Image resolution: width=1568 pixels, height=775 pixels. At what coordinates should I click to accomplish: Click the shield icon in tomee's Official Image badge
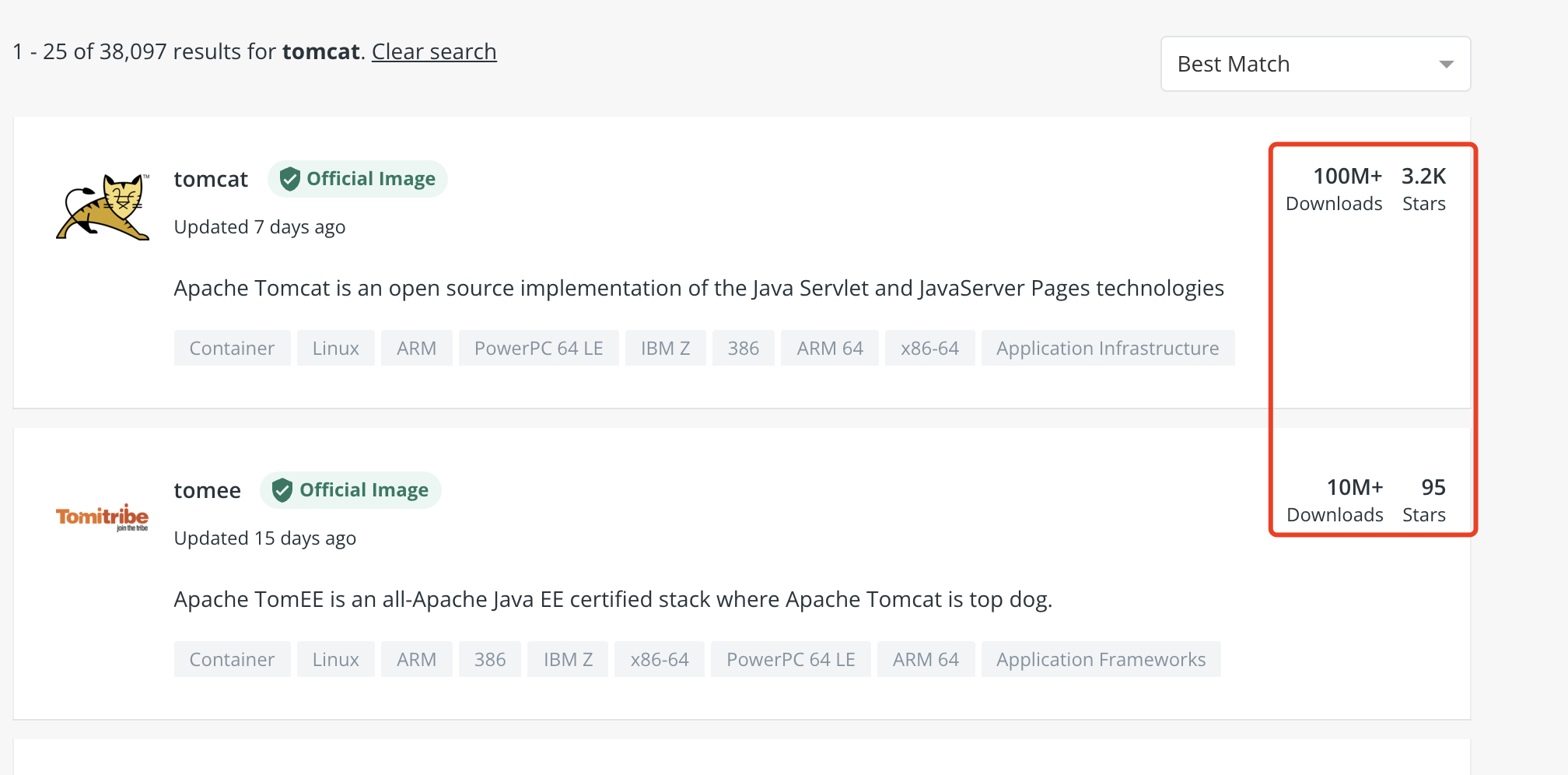pos(282,490)
